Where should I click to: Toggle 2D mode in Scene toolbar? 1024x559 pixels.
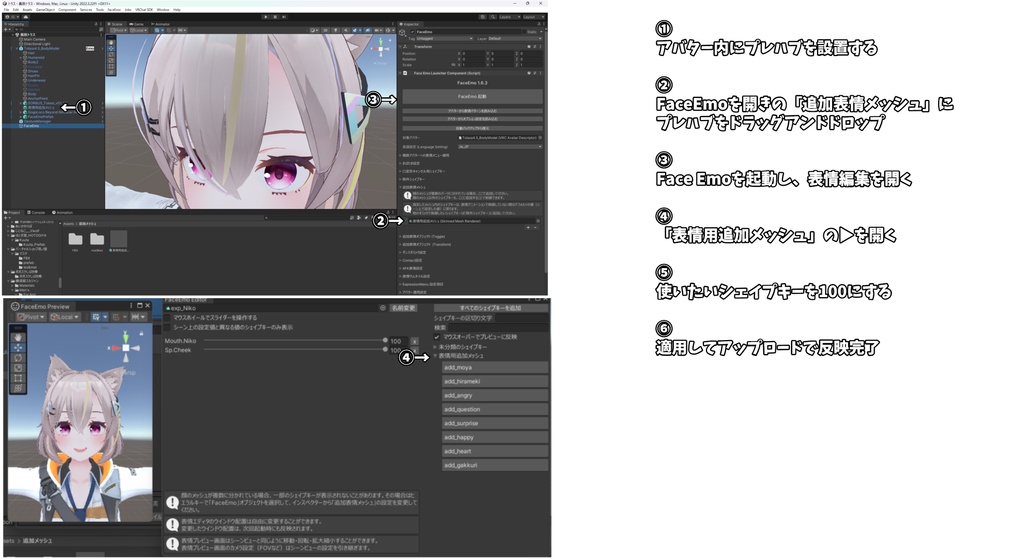point(327,30)
